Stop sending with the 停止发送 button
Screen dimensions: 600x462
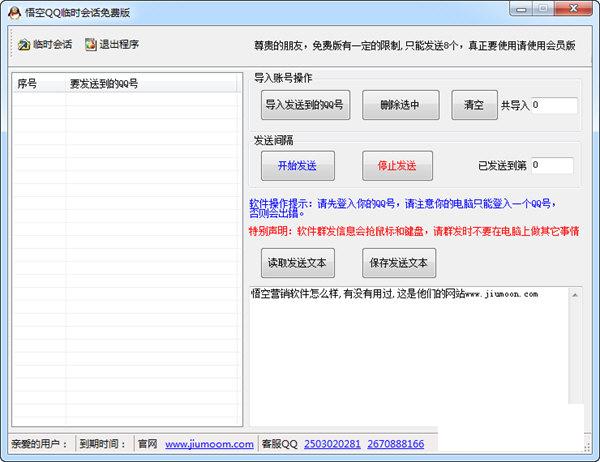[x=397, y=166]
